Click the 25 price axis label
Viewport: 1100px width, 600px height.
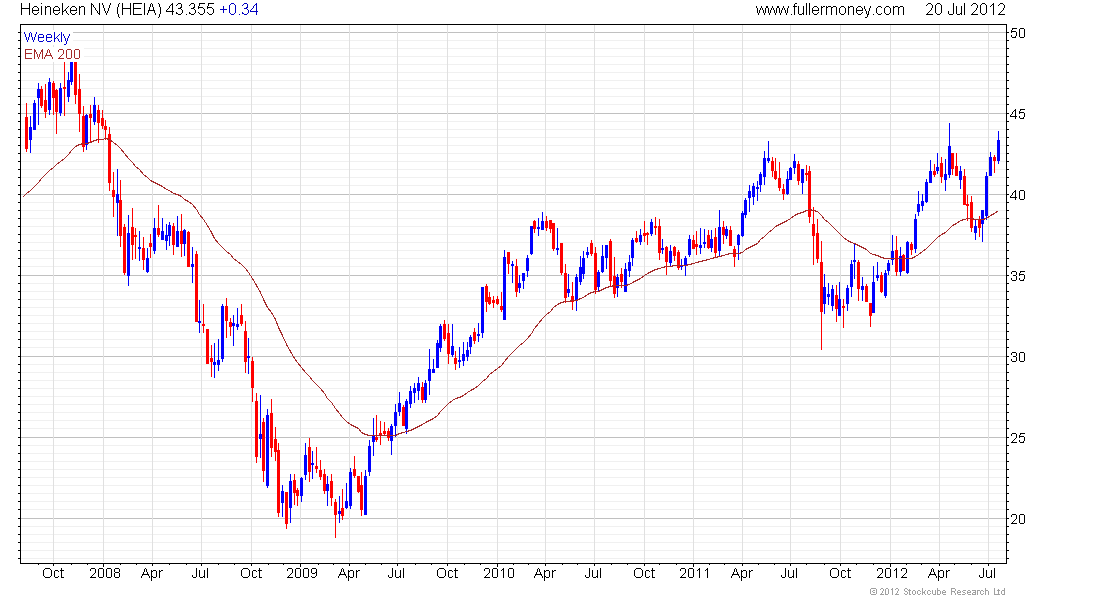[x=1018, y=438]
